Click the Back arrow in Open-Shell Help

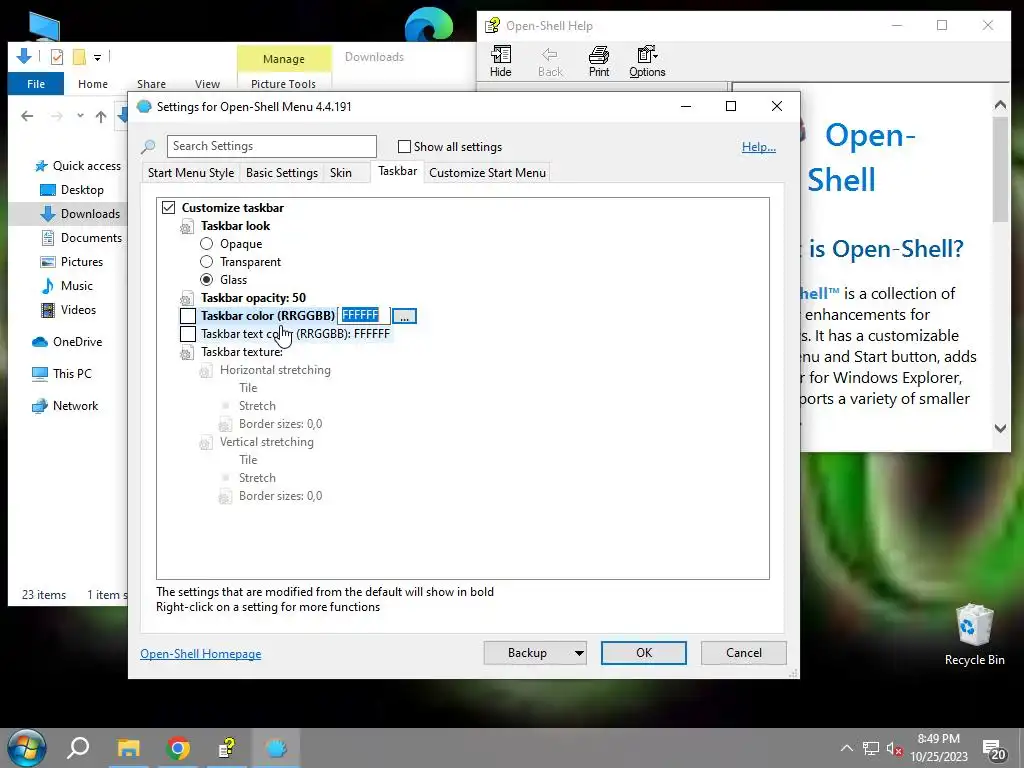(550, 61)
